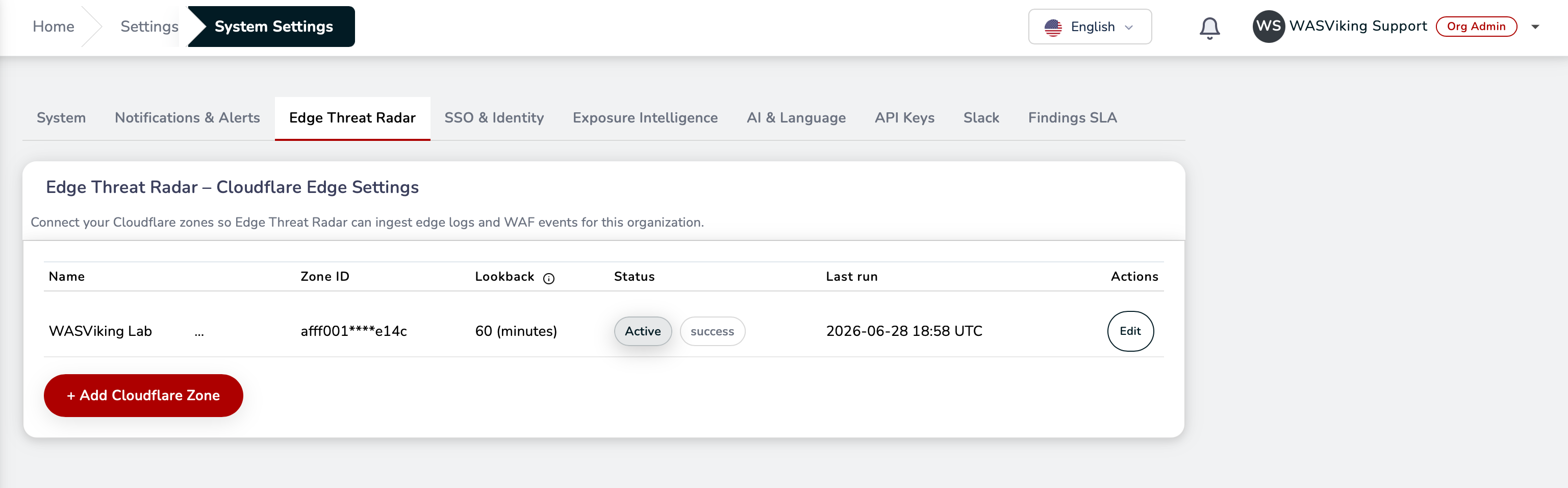1568x488 pixels.
Task: Click the Lookback column header
Action: (504, 277)
